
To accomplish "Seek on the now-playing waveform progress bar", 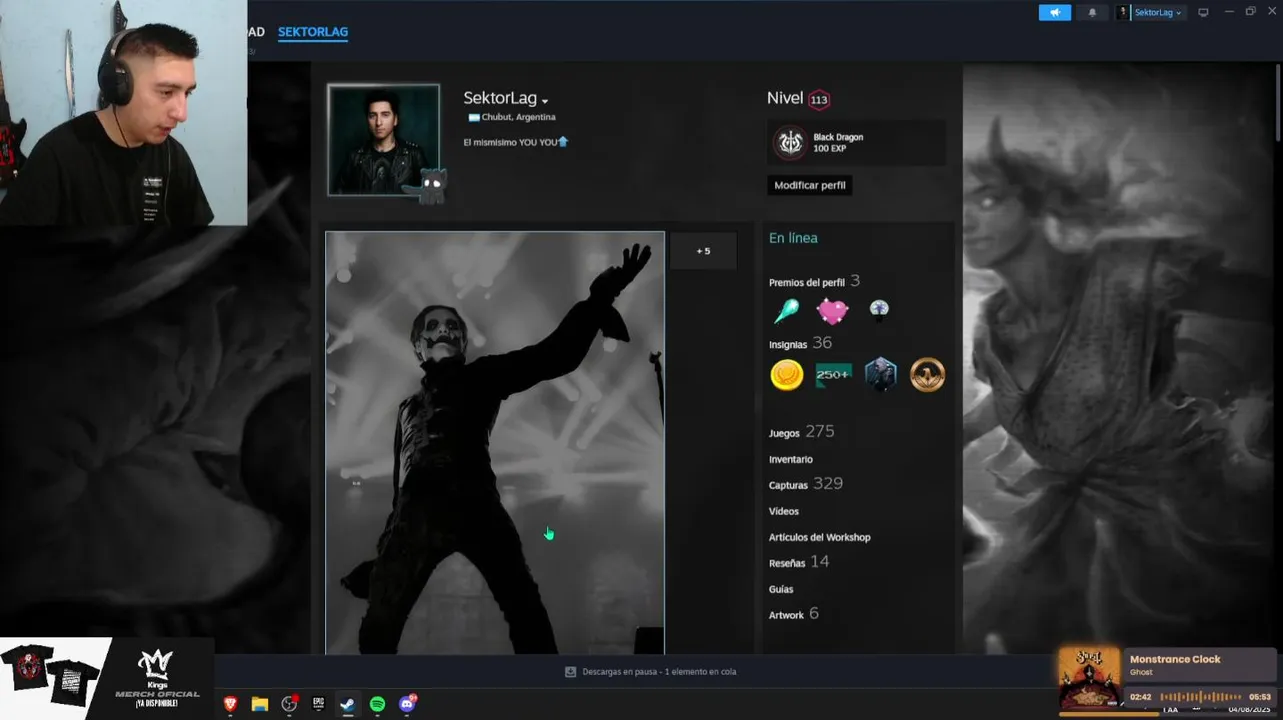I will (x=1200, y=696).
